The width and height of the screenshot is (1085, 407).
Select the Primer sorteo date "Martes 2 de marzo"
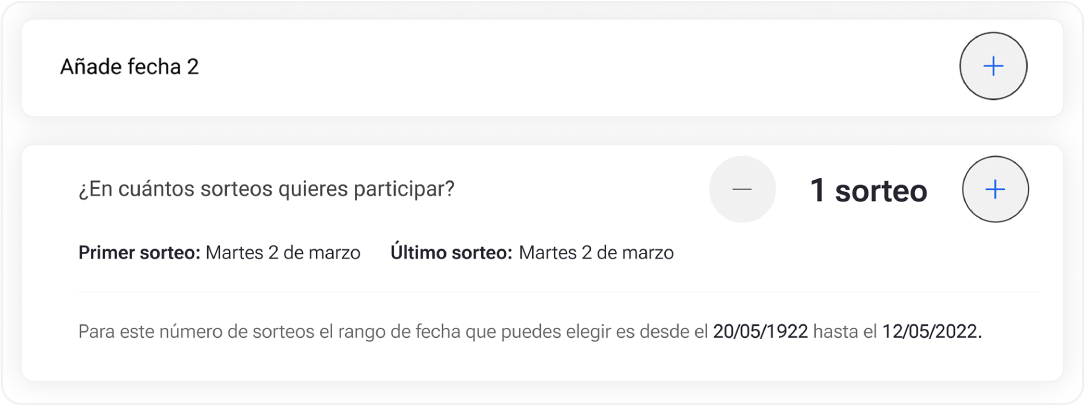[283, 253]
